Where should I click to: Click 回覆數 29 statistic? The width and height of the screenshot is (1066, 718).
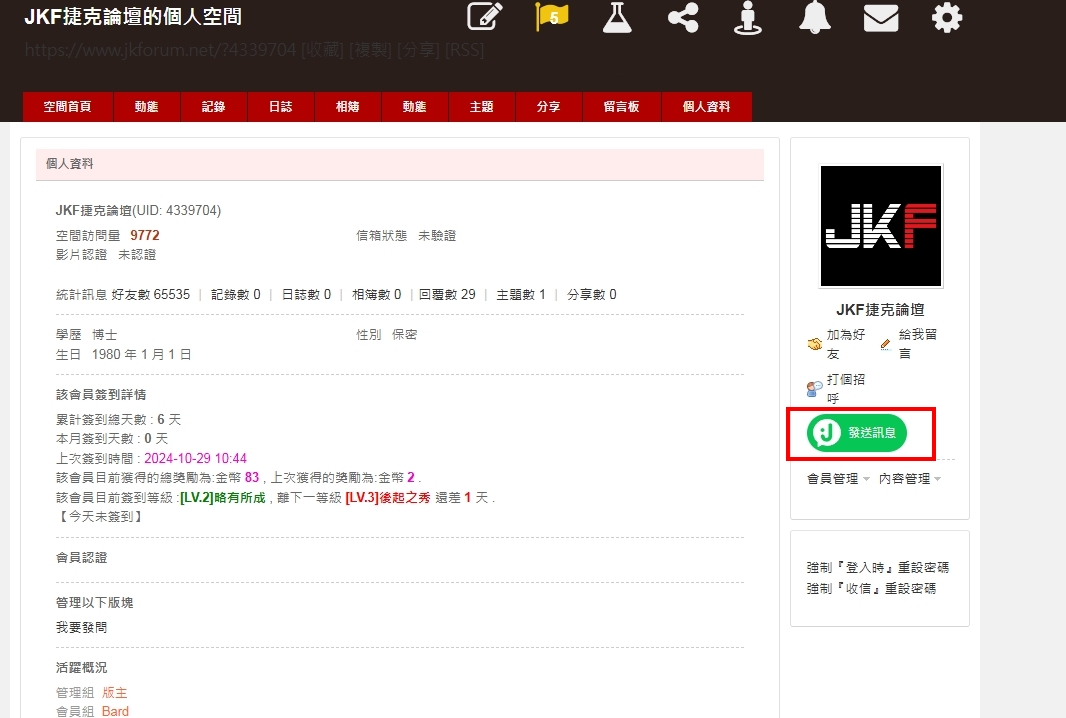click(447, 294)
